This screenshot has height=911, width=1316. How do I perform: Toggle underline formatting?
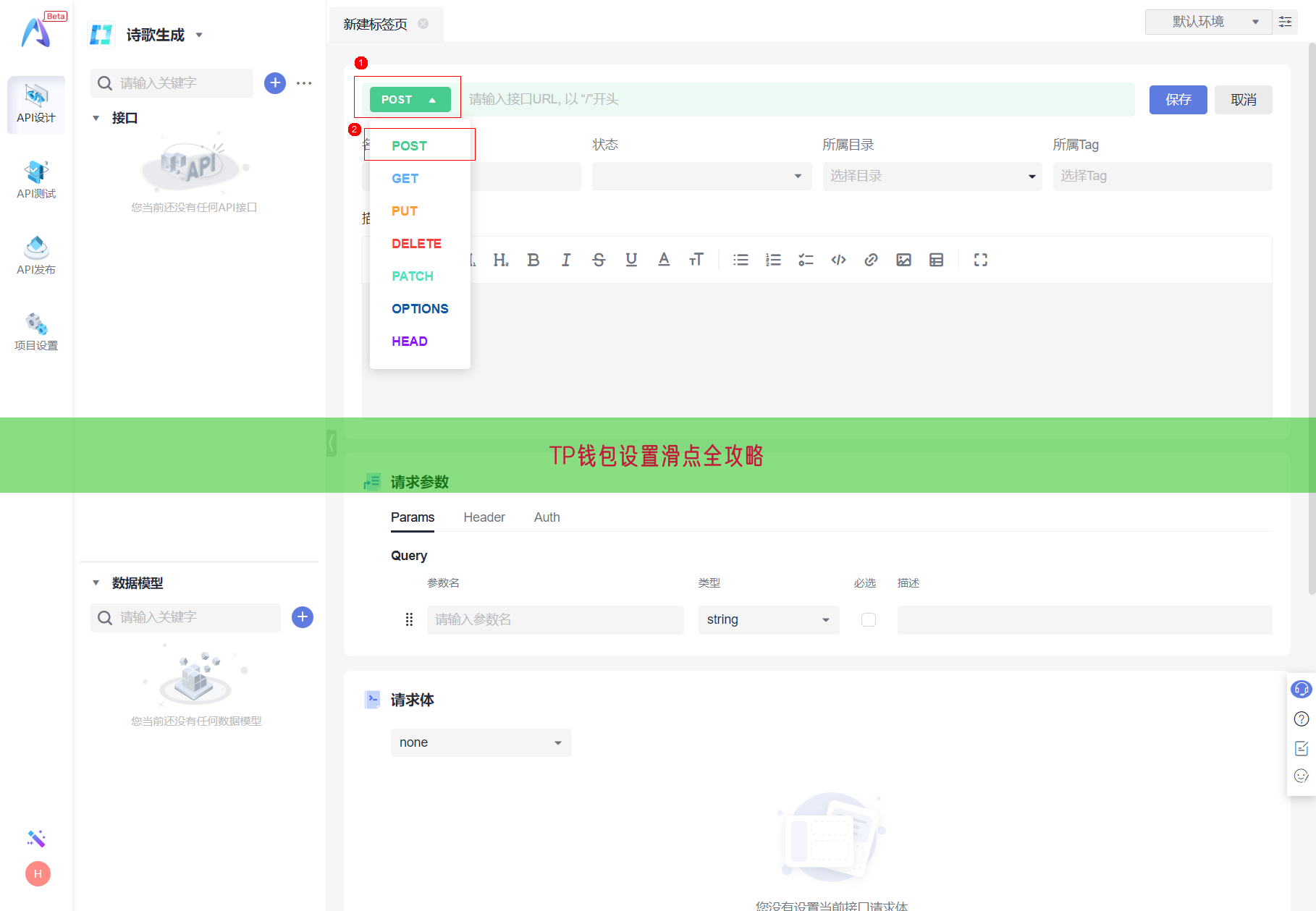(631, 260)
